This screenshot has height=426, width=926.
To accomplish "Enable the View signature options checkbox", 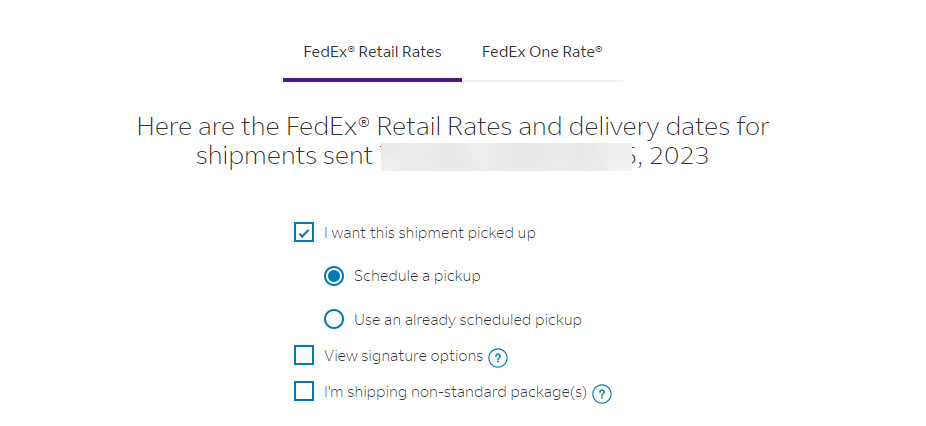I will (x=304, y=356).
